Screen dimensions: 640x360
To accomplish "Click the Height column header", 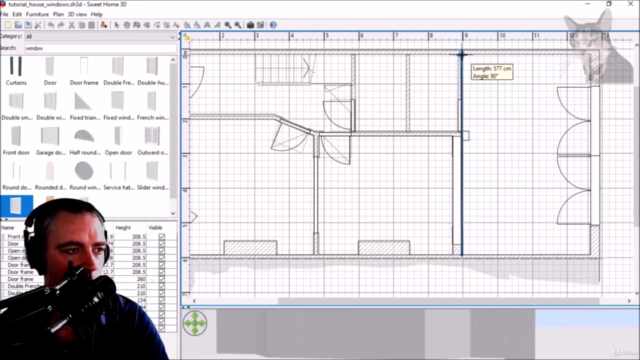I will pyautogui.click(x=123, y=228).
